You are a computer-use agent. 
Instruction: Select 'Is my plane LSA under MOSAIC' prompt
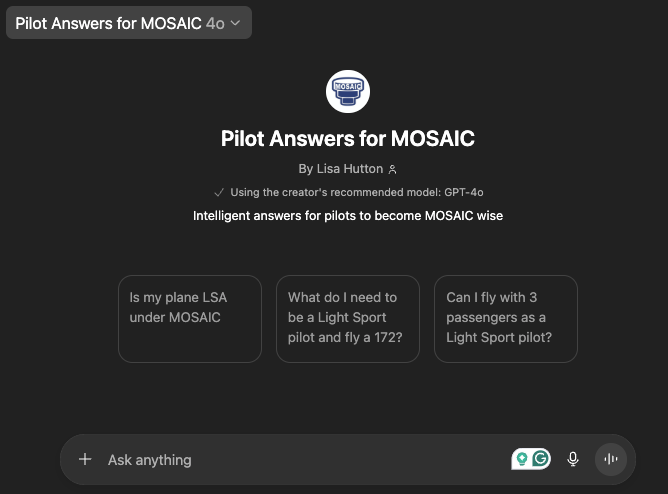[x=190, y=319]
